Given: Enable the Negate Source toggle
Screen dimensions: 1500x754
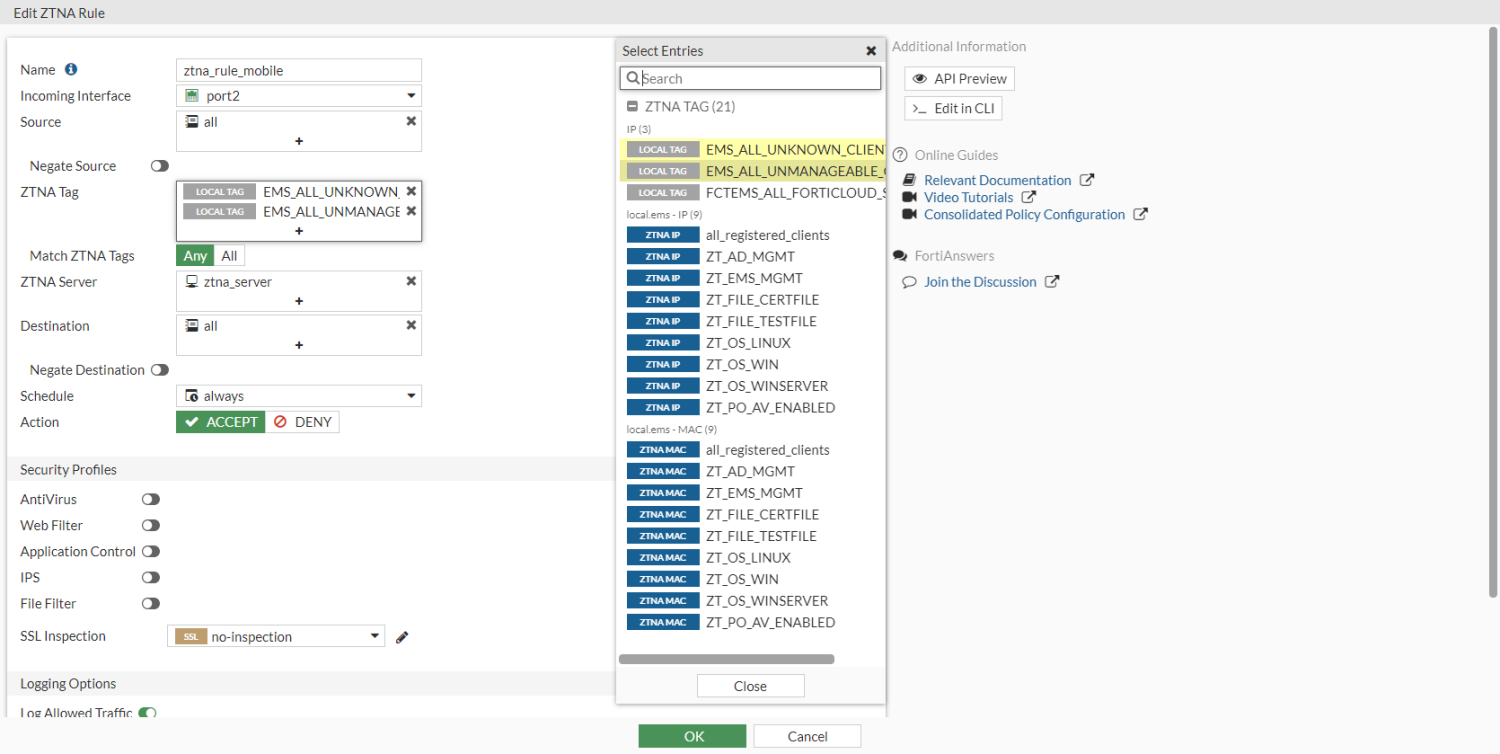Looking at the screenshot, I should (158, 166).
